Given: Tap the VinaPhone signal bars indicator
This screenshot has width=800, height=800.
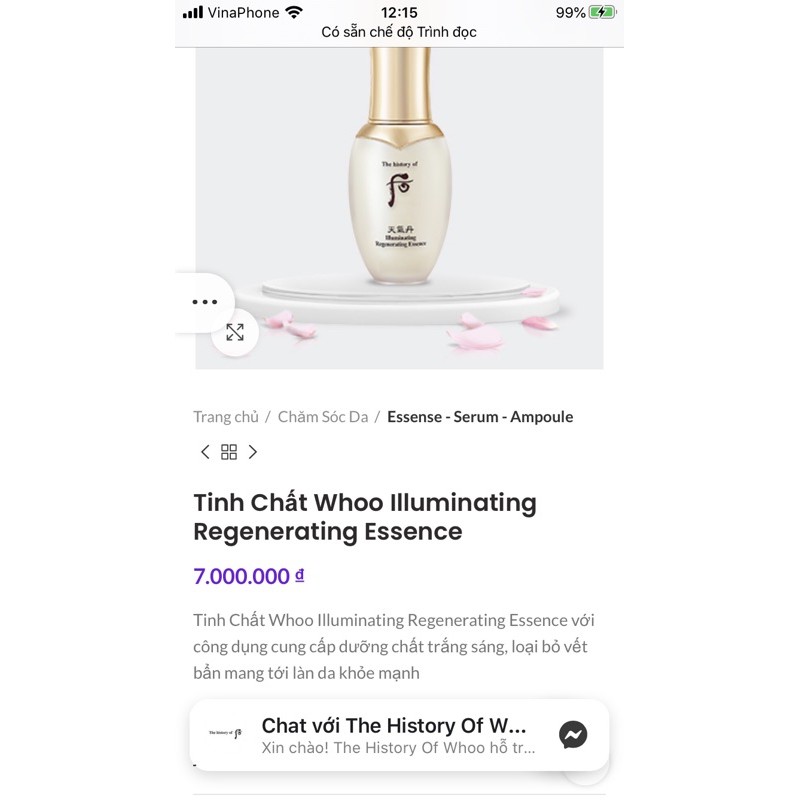Looking at the screenshot, I should pos(194,13).
